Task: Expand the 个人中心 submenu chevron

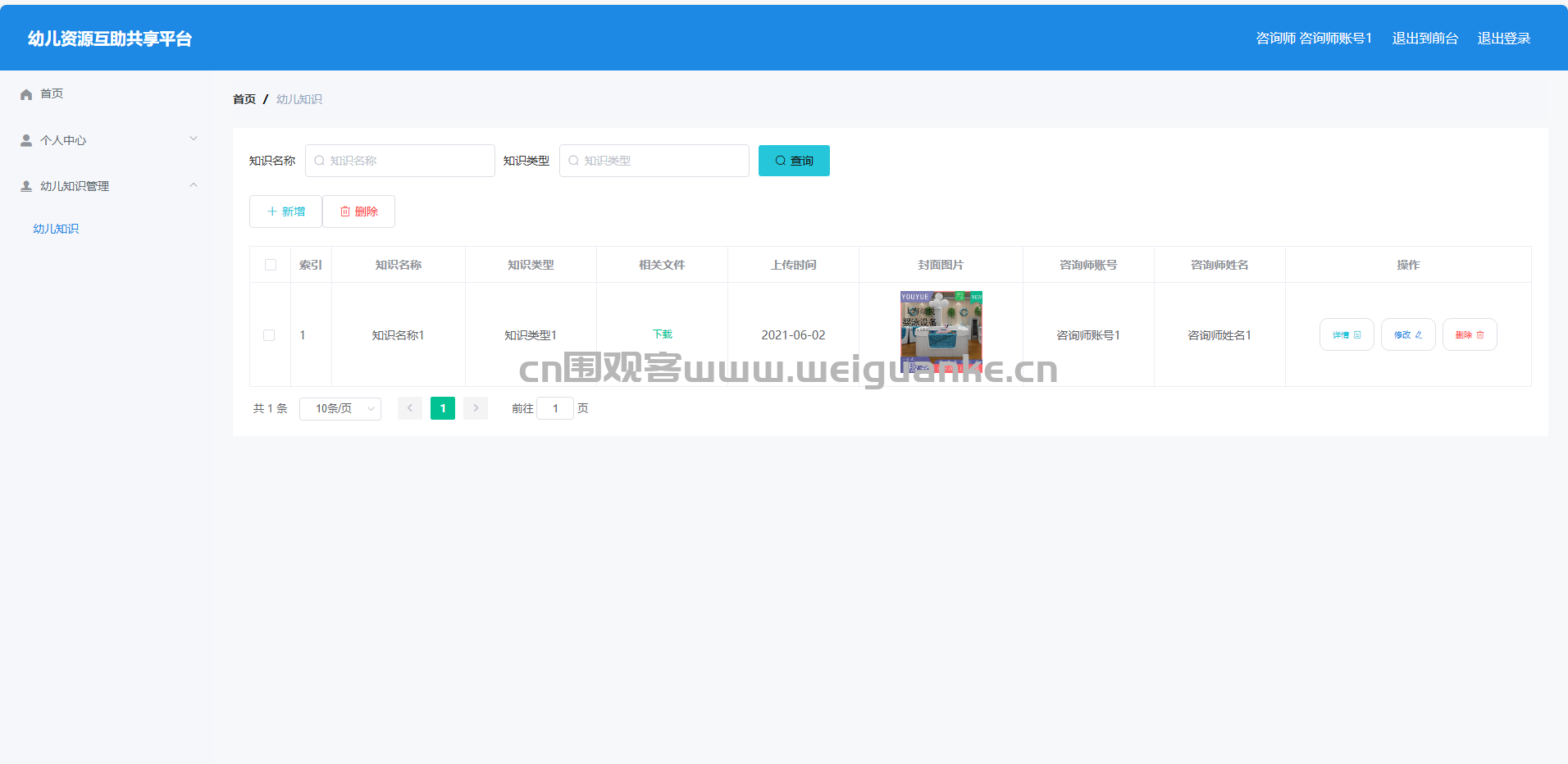Action: click(194, 139)
